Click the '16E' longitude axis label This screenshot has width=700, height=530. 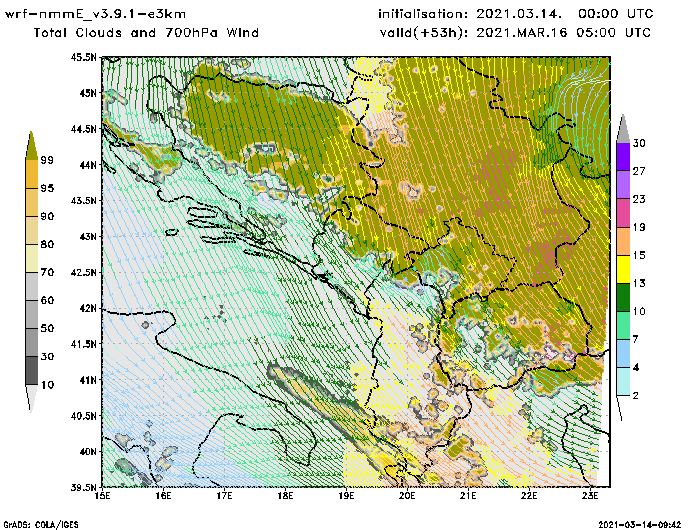coord(163,496)
